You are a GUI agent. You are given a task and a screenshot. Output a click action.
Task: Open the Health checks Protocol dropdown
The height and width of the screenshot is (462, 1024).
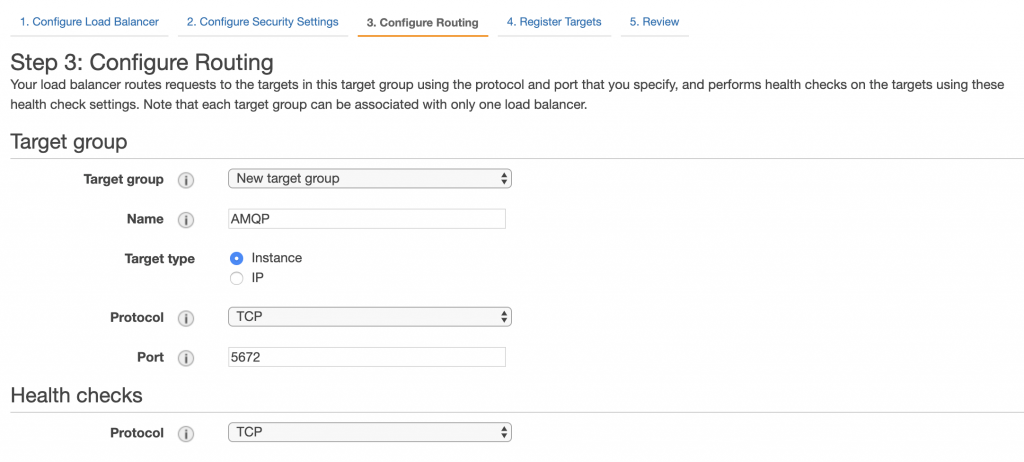coord(370,432)
